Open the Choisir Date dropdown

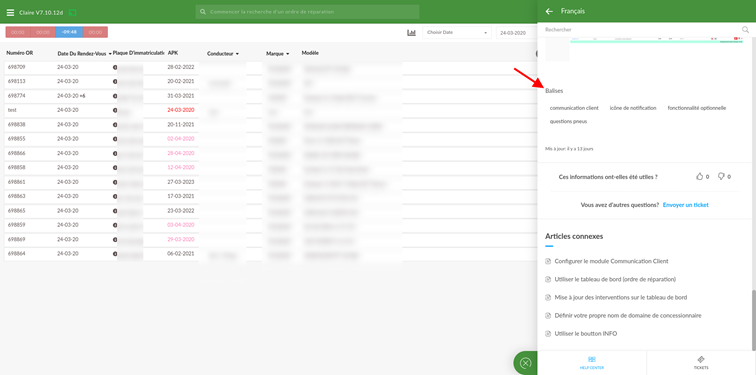click(x=457, y=33)
